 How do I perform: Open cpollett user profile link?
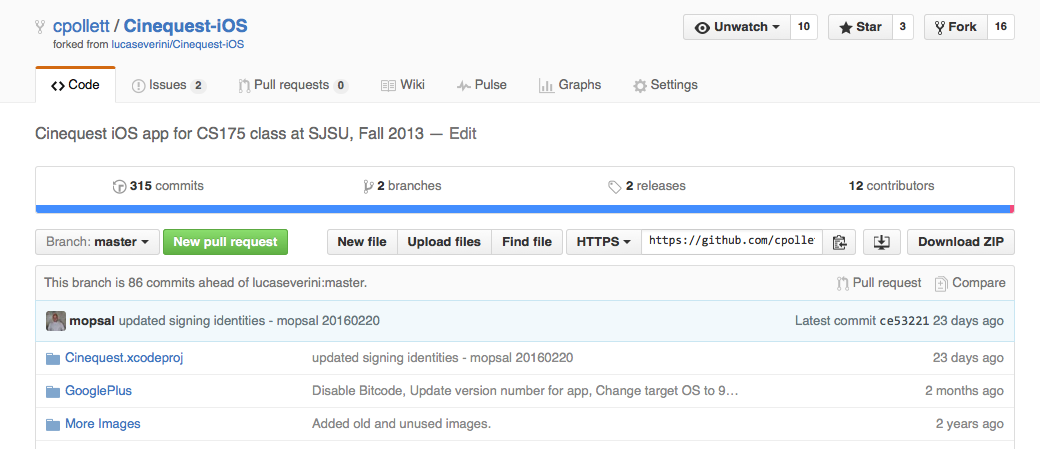point(81,27)
